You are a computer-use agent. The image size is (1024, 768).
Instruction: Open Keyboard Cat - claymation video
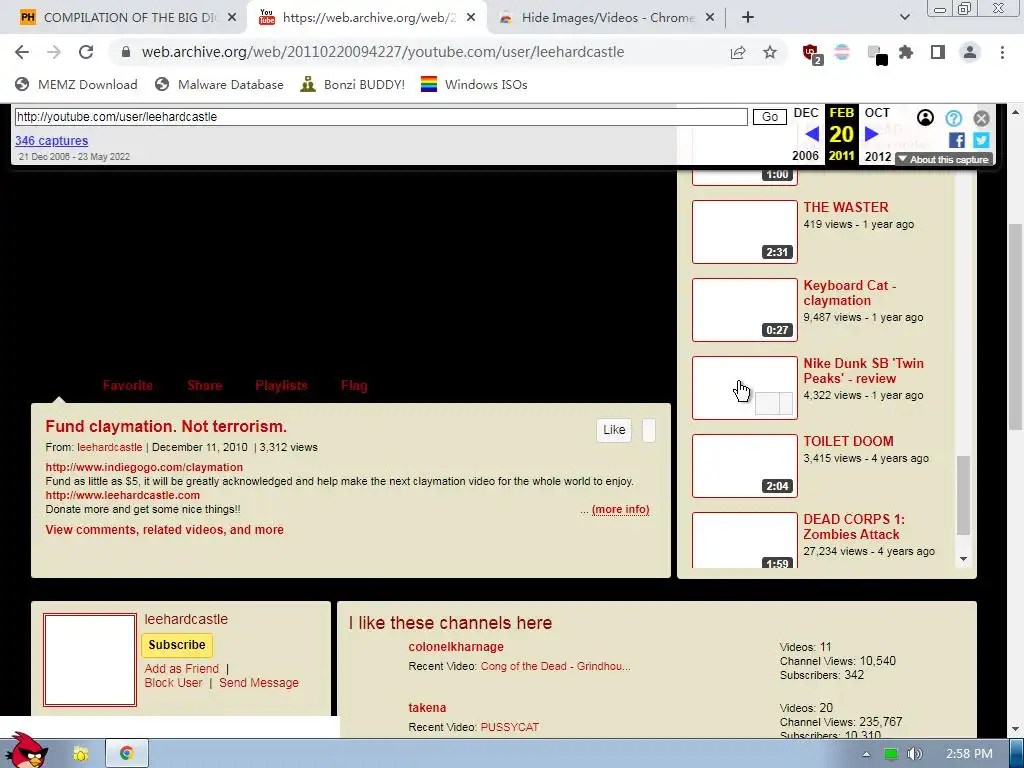click(x=849, y=293)
